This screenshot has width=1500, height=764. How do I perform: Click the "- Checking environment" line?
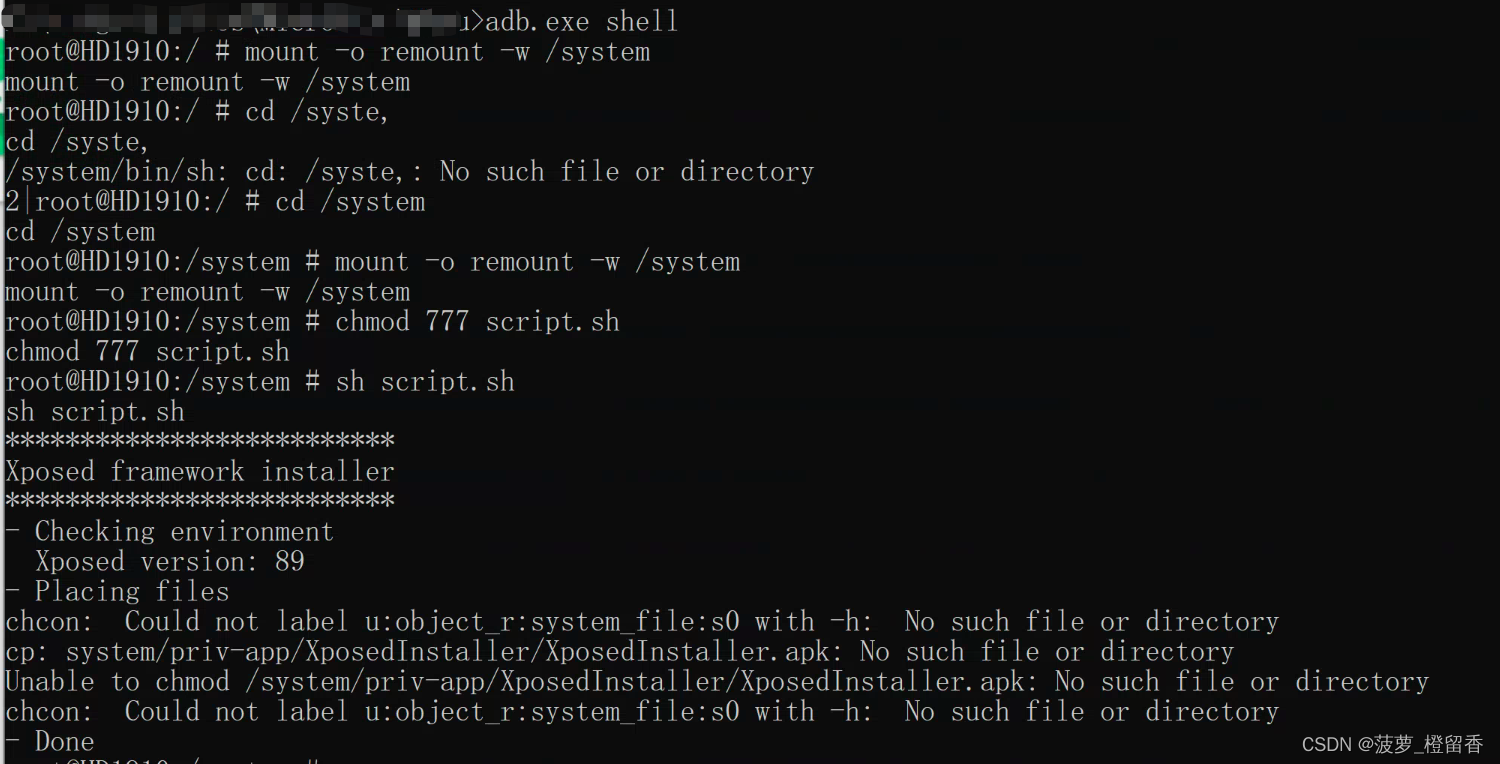(x=170, y=532)
